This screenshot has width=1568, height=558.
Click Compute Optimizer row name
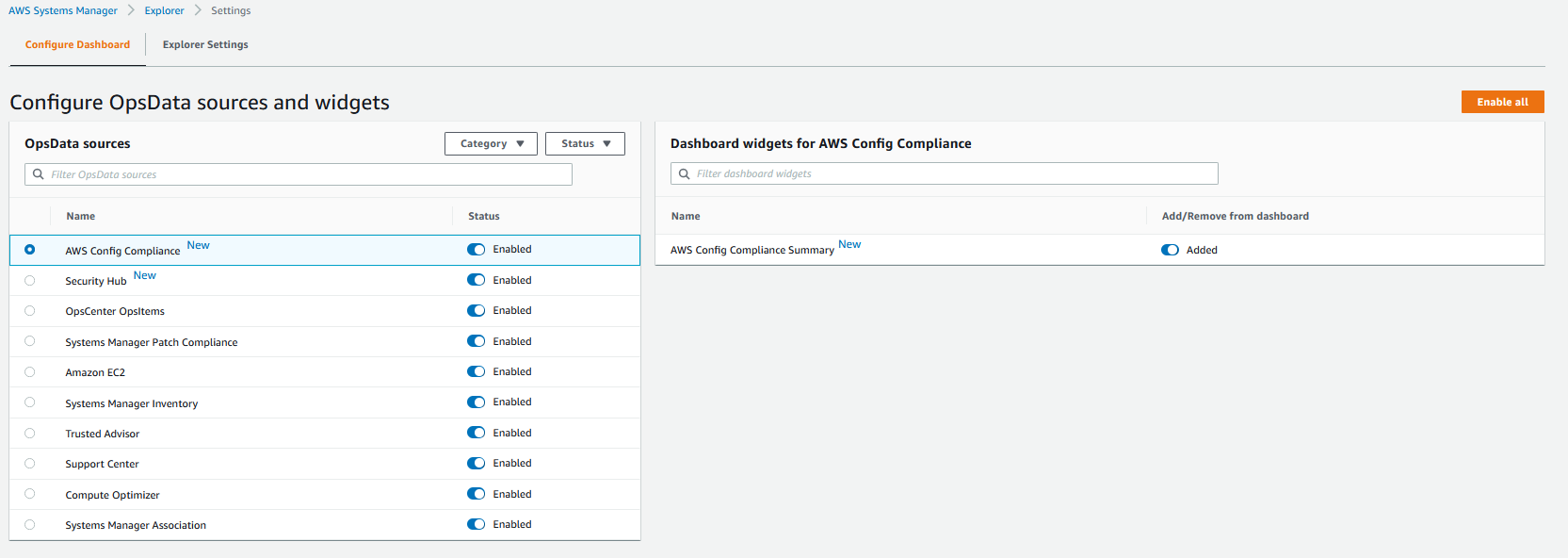tap(112, 495)
